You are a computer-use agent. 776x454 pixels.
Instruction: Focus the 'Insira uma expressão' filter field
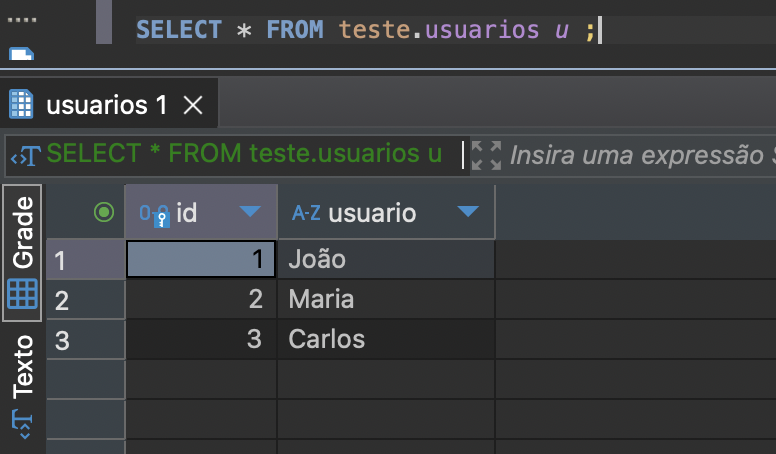click(x=642, y=155)
